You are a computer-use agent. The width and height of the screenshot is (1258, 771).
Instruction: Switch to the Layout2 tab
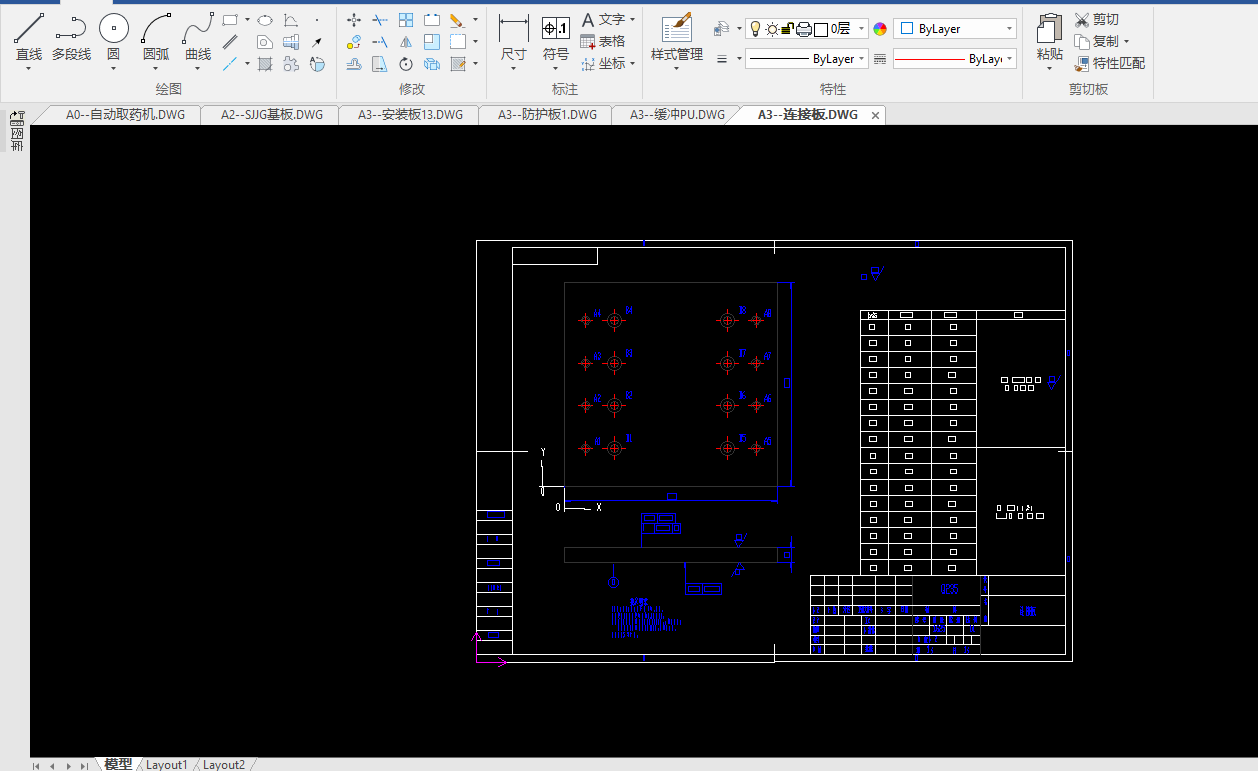pyautogui.click(x=224, y=765)
